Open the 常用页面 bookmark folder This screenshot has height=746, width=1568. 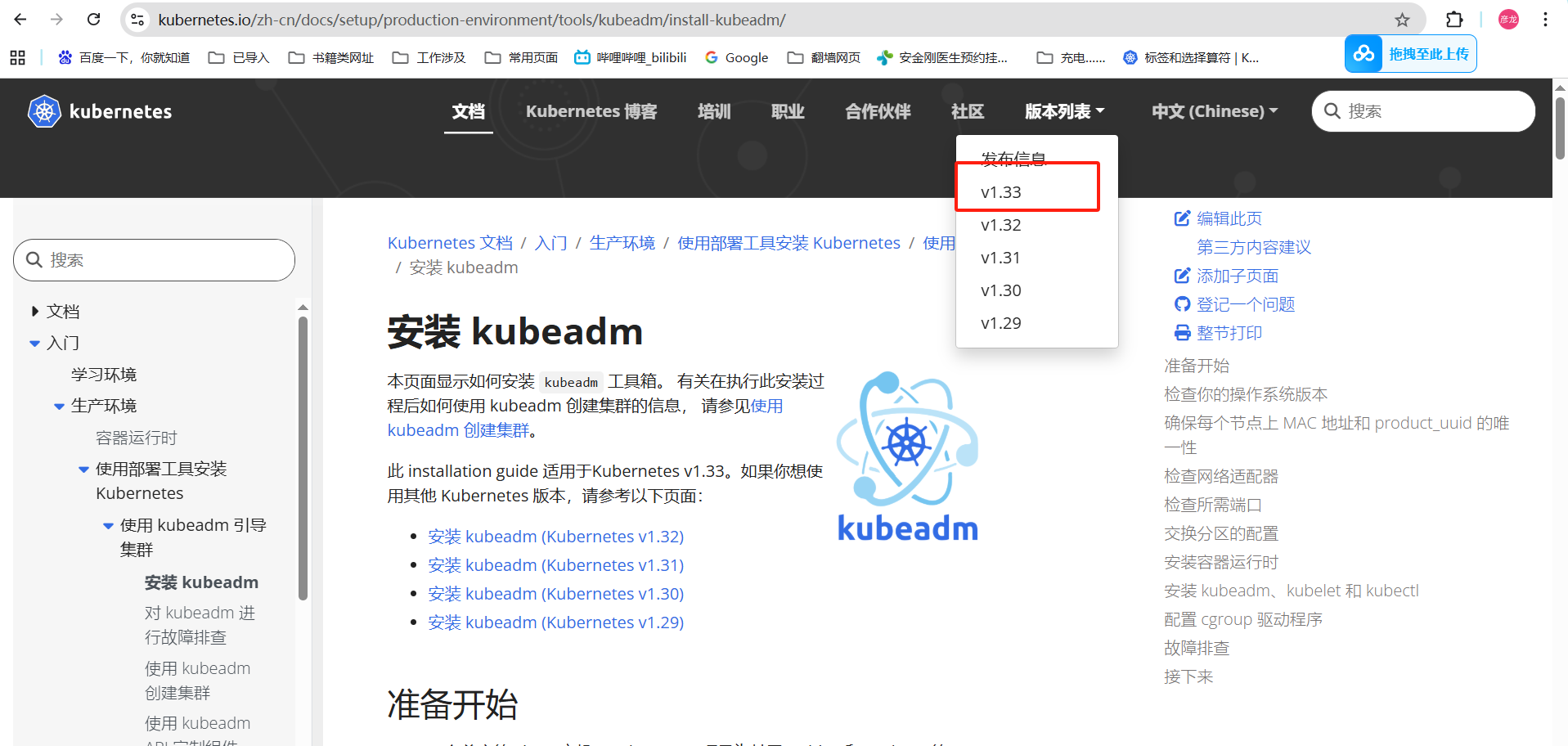(x=522, y=57)
